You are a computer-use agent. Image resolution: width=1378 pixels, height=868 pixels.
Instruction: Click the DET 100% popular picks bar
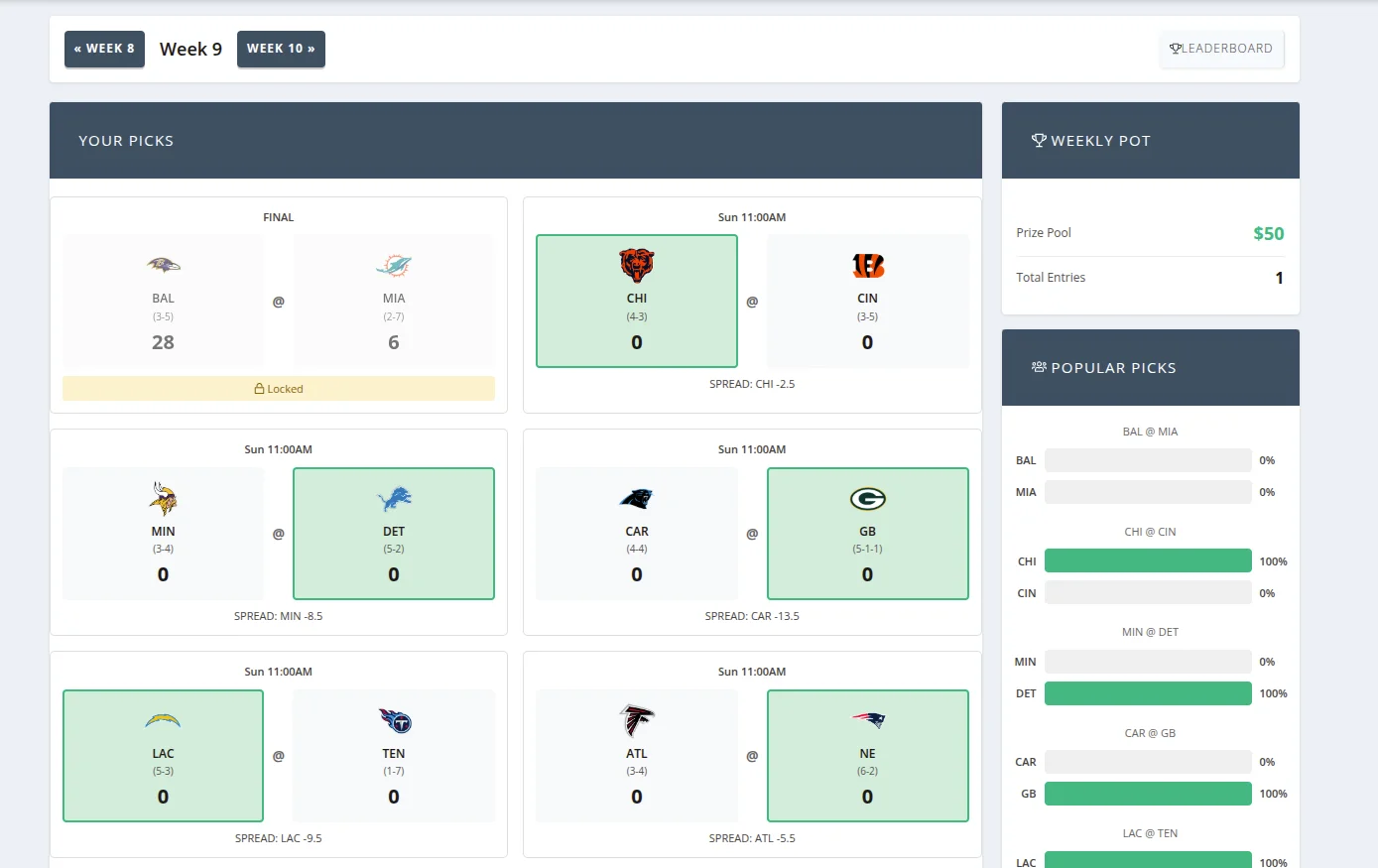[x=1148, y=693]
